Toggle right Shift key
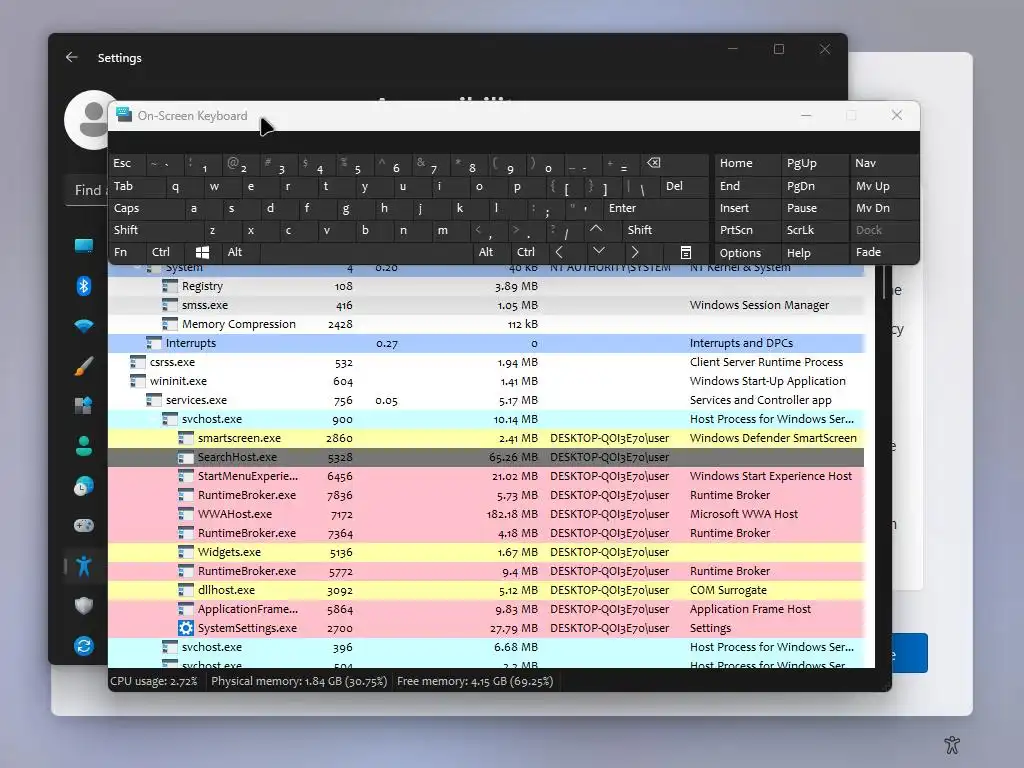Viewport: 1024px width, 768px height. tap(665, 230)
